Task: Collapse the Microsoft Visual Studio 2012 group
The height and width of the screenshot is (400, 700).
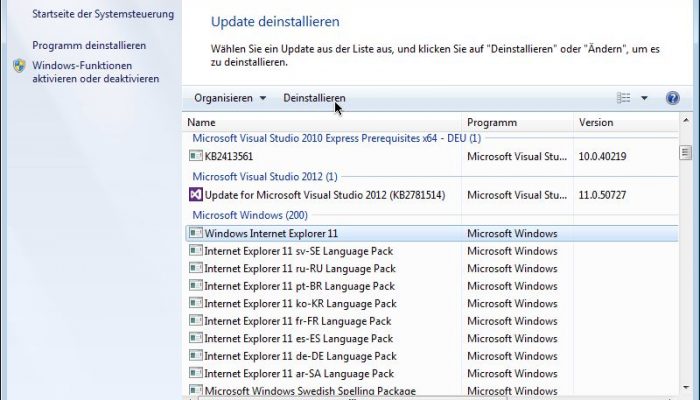Action: click(265, 176)
